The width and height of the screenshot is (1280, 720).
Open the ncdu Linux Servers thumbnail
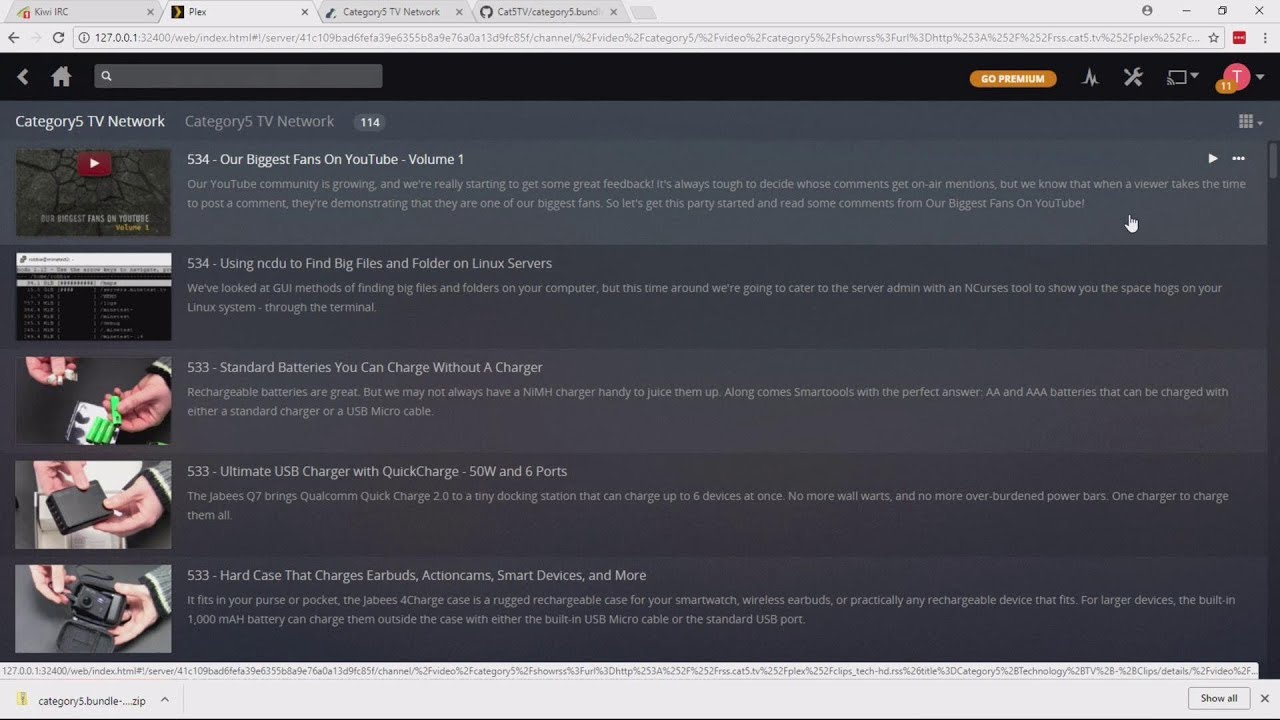93,296
